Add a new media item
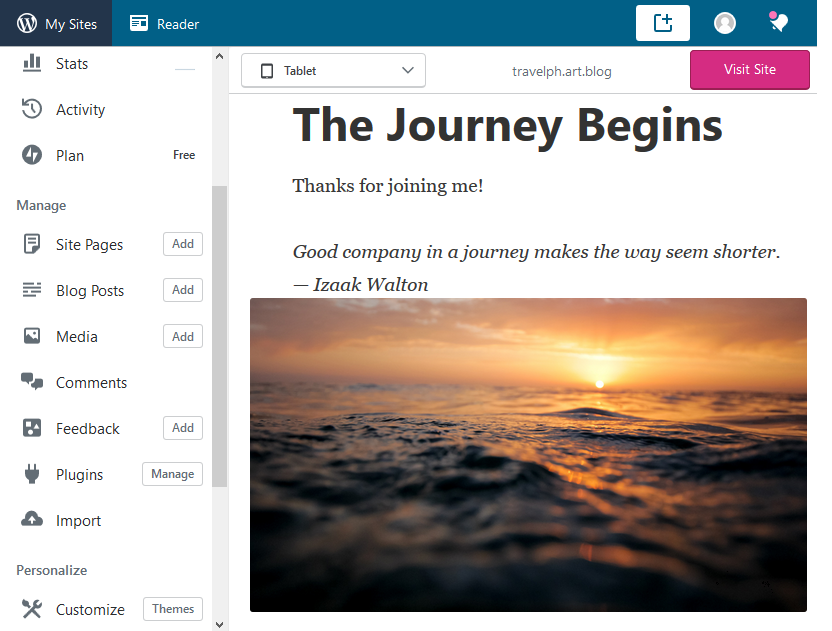 [183, 337]
